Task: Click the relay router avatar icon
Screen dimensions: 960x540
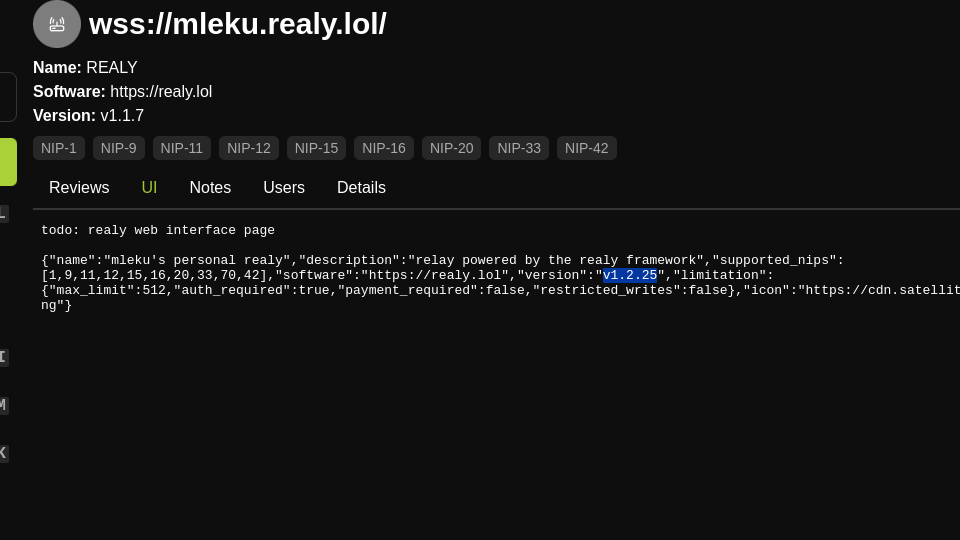Action: [57, 24]
